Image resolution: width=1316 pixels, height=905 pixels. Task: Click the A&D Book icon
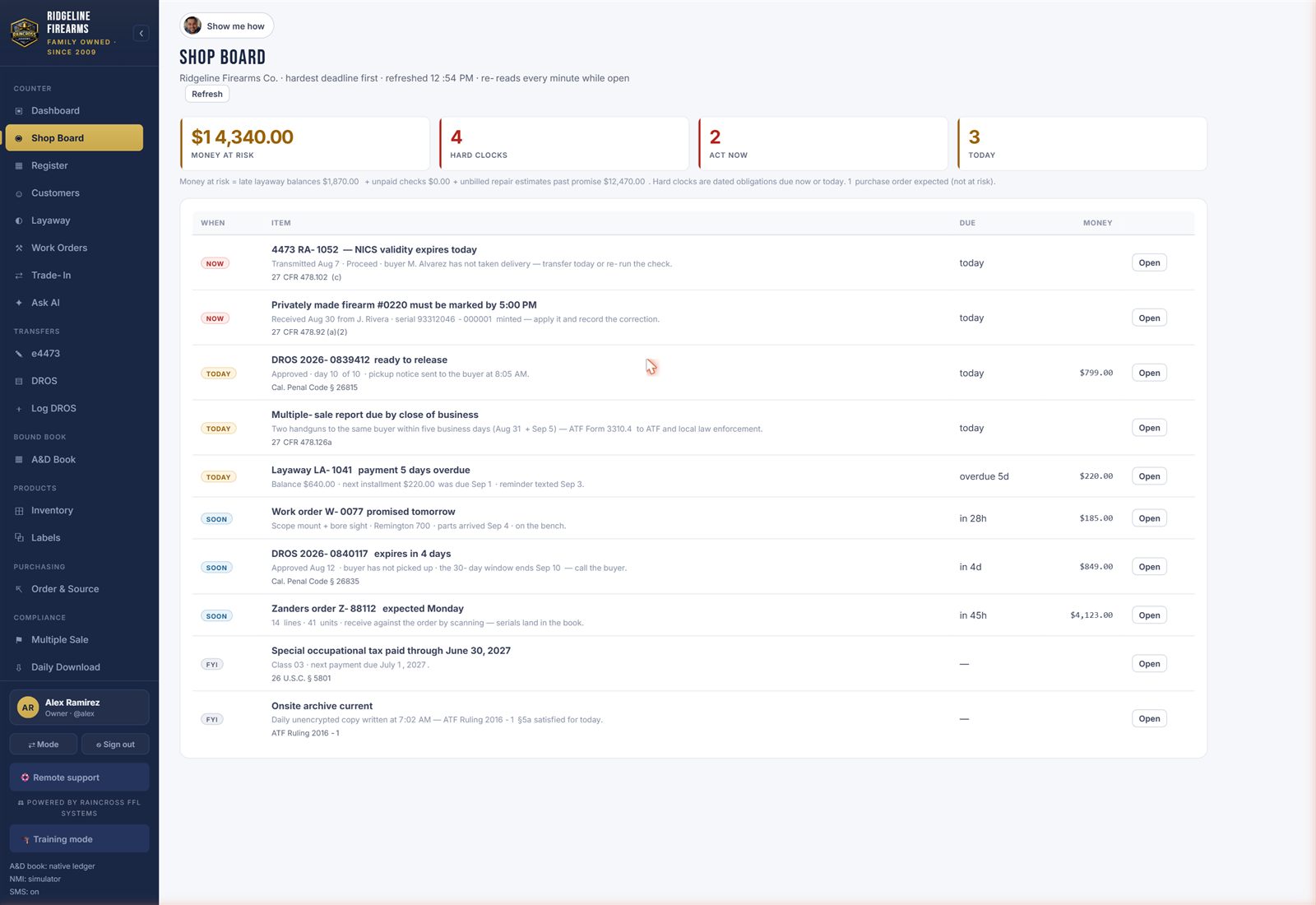[x=19, y=460]
